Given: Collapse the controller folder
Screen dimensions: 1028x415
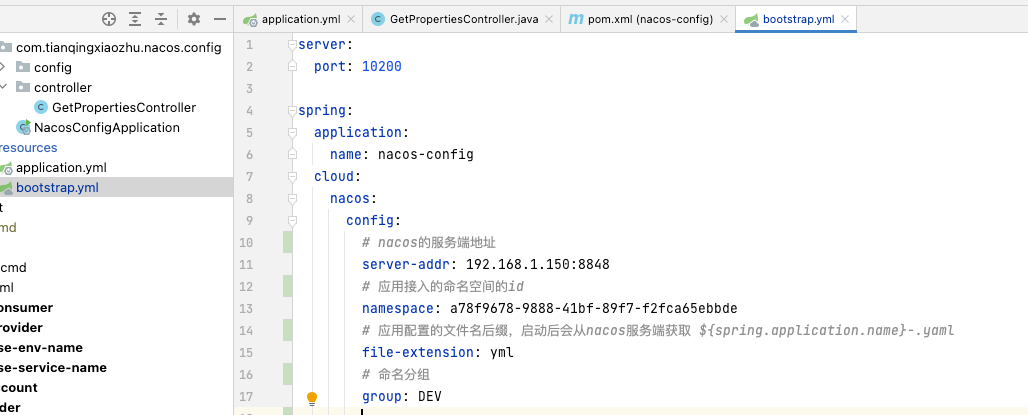Looking at the screenshot, I should [x=3, y=87].
